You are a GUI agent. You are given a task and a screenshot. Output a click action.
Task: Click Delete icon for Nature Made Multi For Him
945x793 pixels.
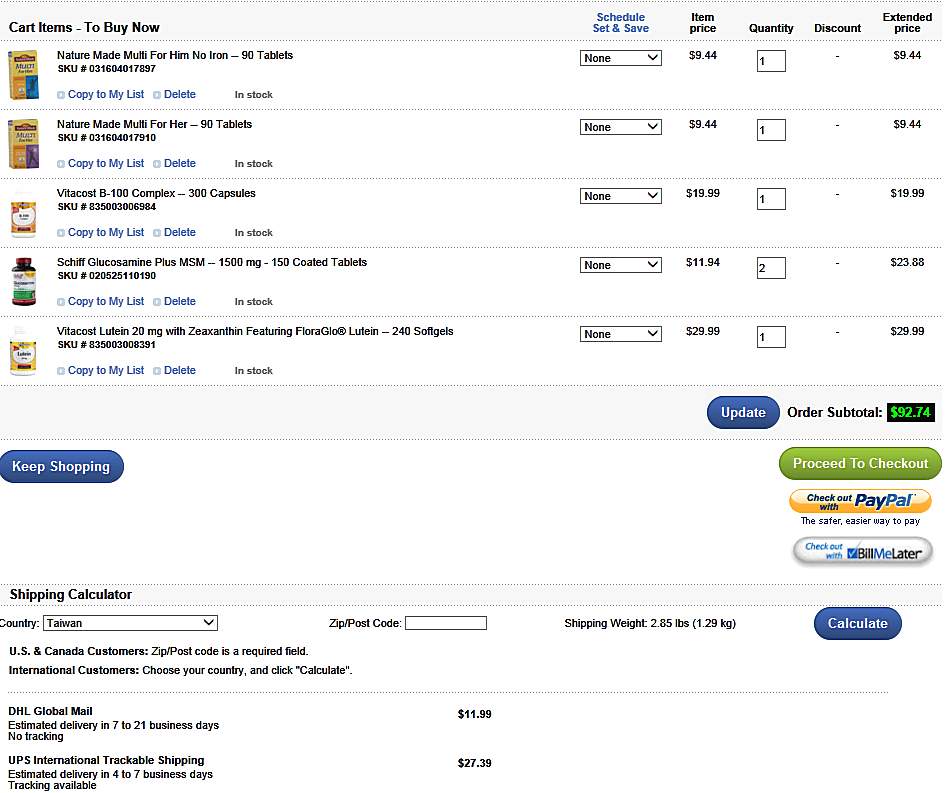click(x=157, y=95)
